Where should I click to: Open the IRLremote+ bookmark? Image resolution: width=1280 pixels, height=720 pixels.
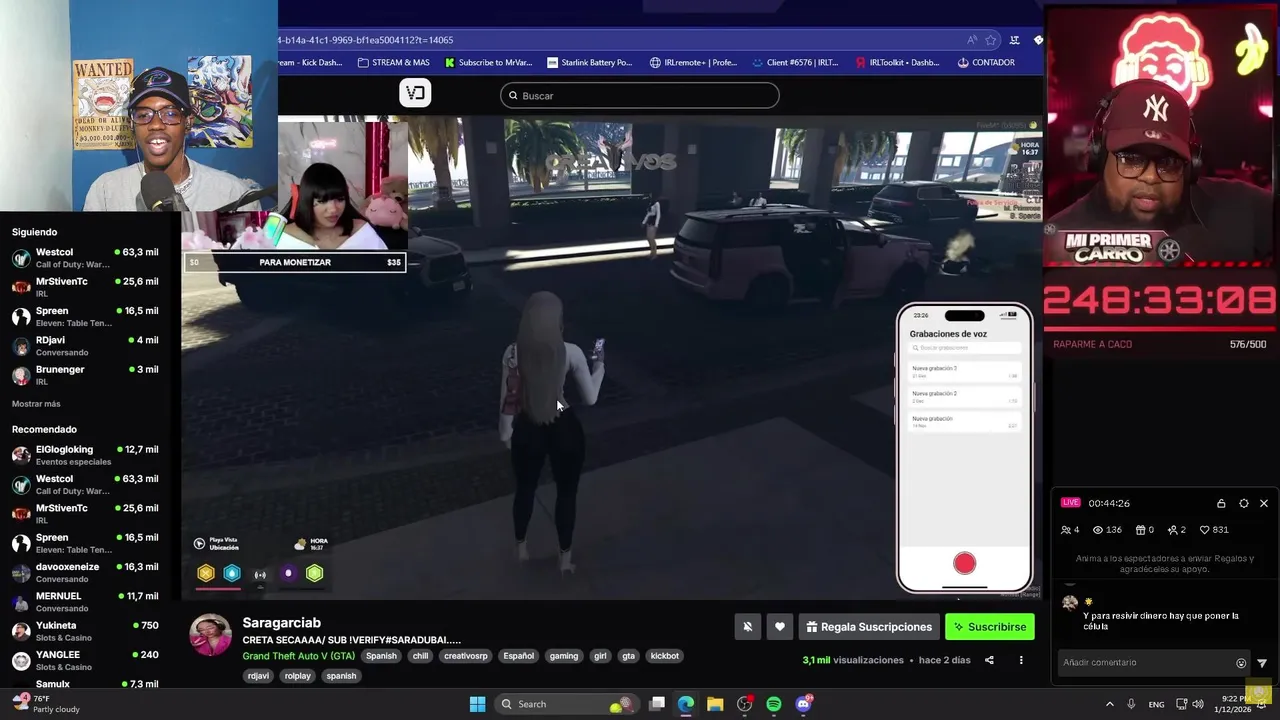(693, 62)
